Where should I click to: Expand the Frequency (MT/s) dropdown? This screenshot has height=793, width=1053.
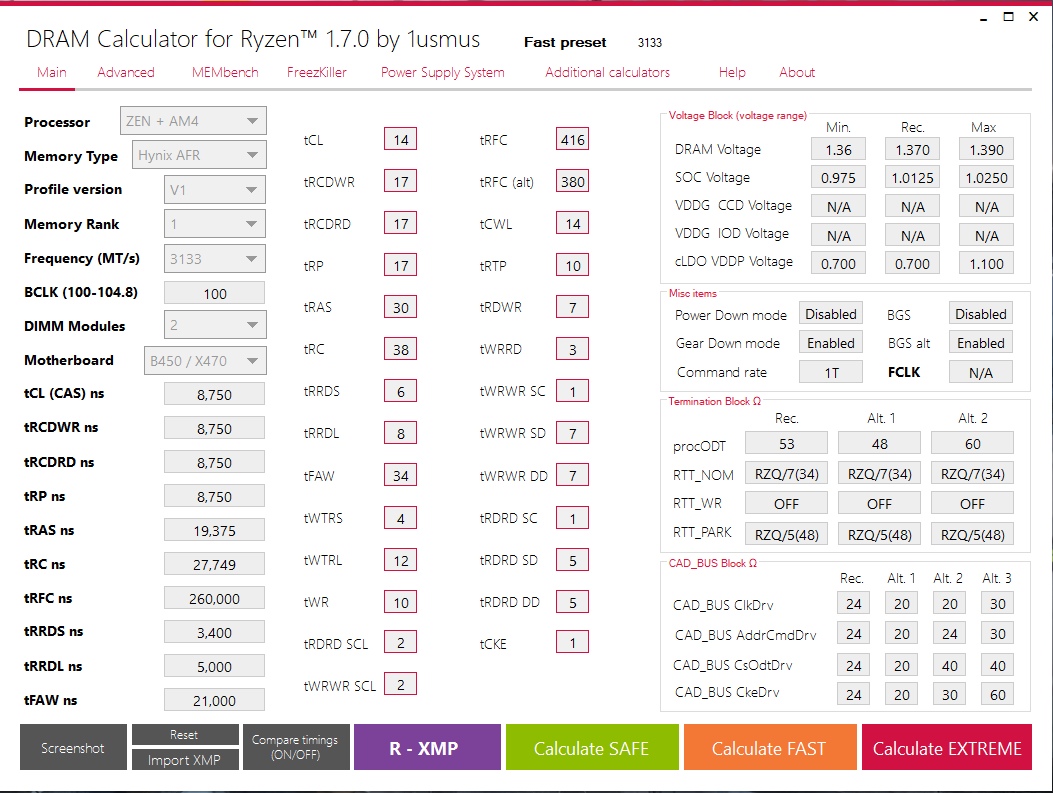tap(215, 259)
